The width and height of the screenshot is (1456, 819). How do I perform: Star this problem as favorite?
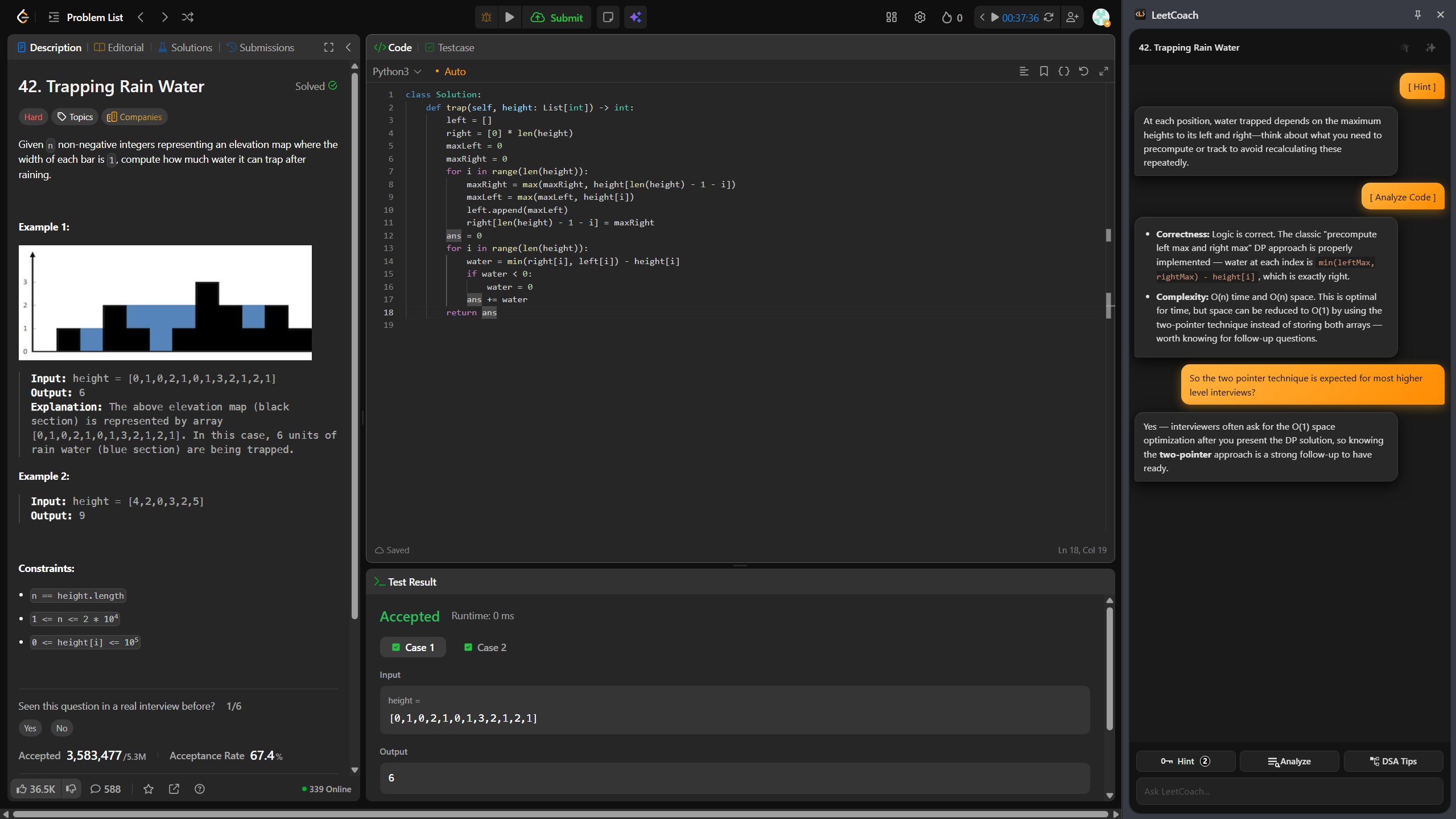coord(149,789)
